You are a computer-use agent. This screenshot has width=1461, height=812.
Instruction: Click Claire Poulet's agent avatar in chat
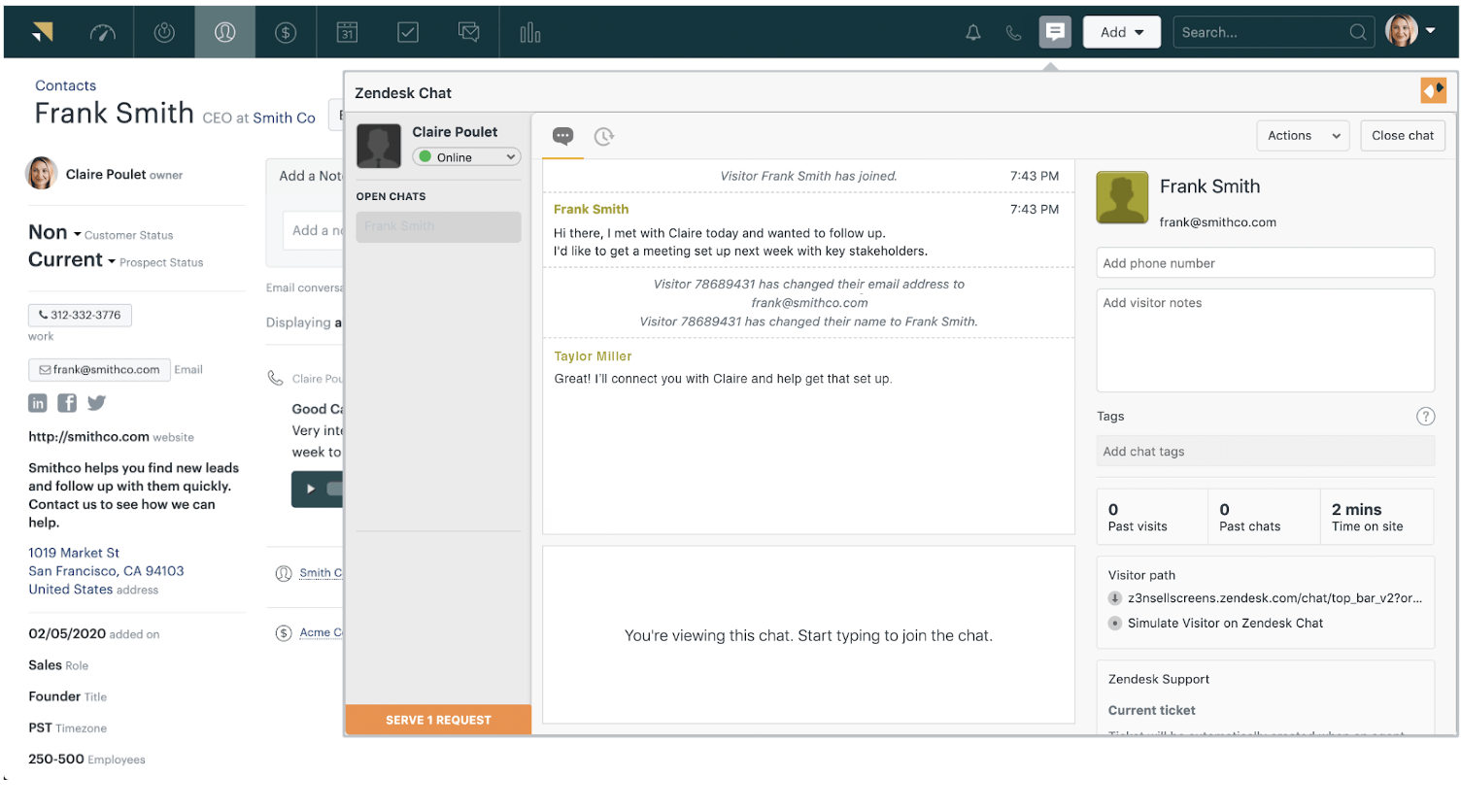coord(379,146)
